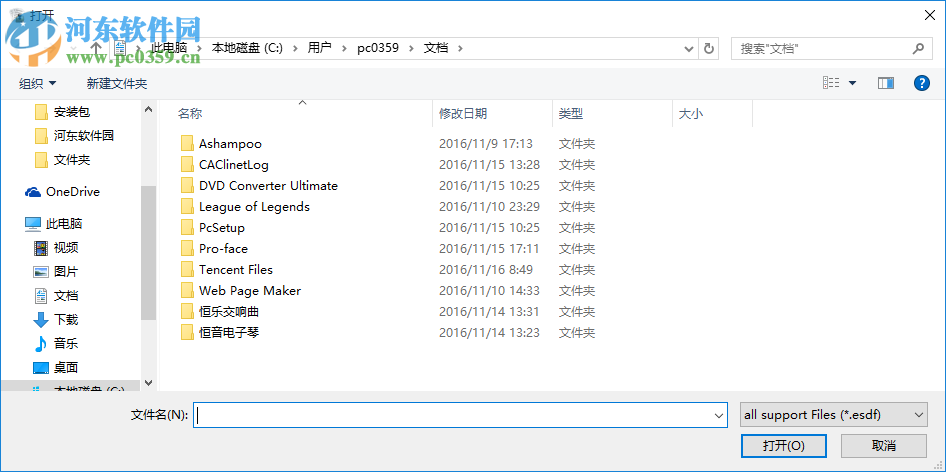Click the sidebar scroll down arrow
The width and height of the screenshot is (946, 472).
148,383
